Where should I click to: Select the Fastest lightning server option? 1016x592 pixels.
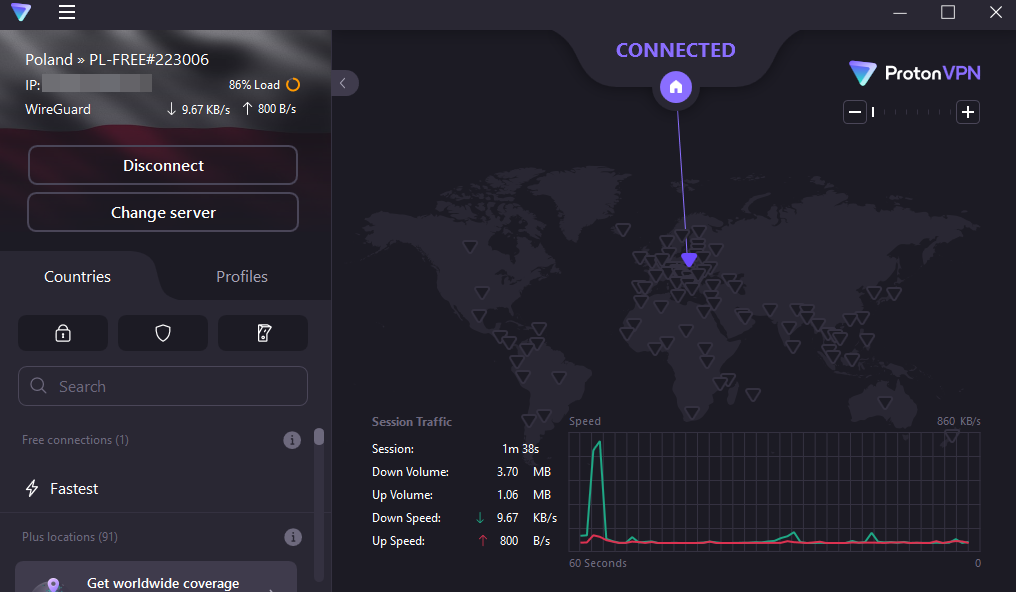pos(73,488)
